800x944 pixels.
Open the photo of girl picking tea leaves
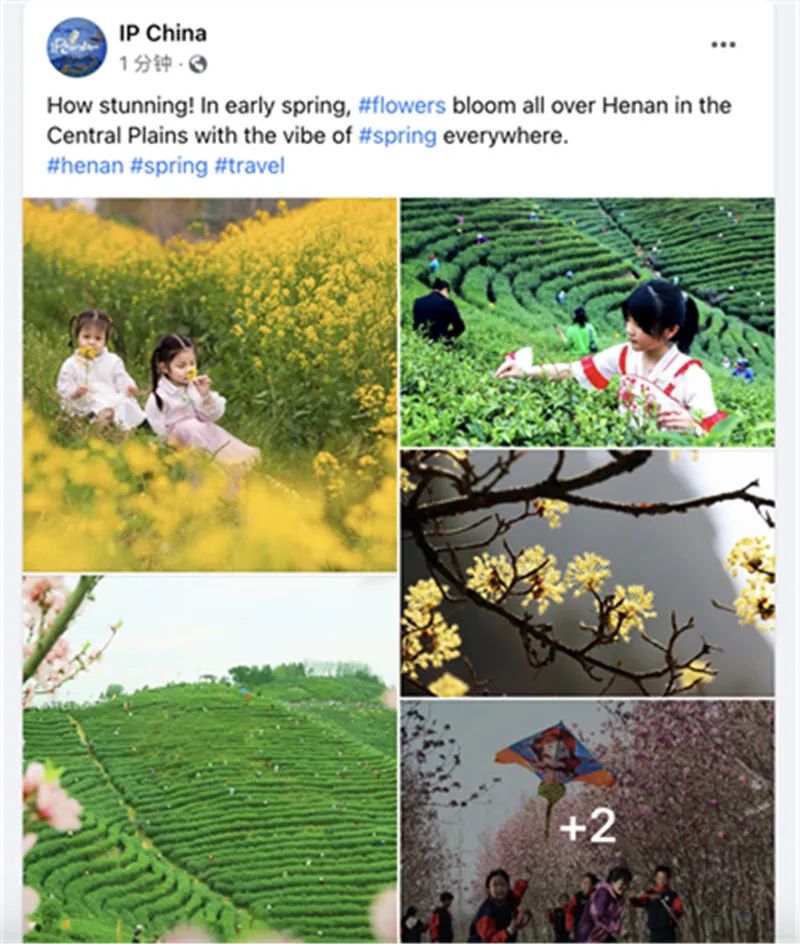[588, 322]
